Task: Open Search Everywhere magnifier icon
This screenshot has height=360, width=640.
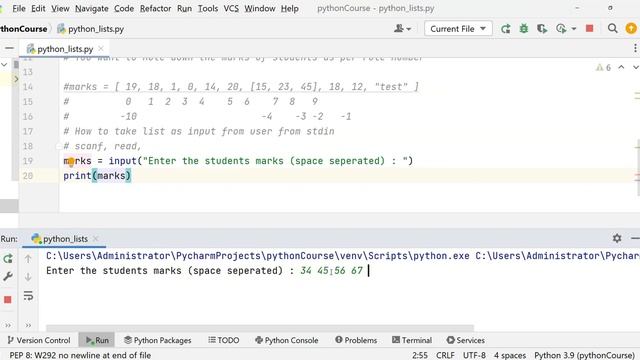Action: tap(612, 29)
